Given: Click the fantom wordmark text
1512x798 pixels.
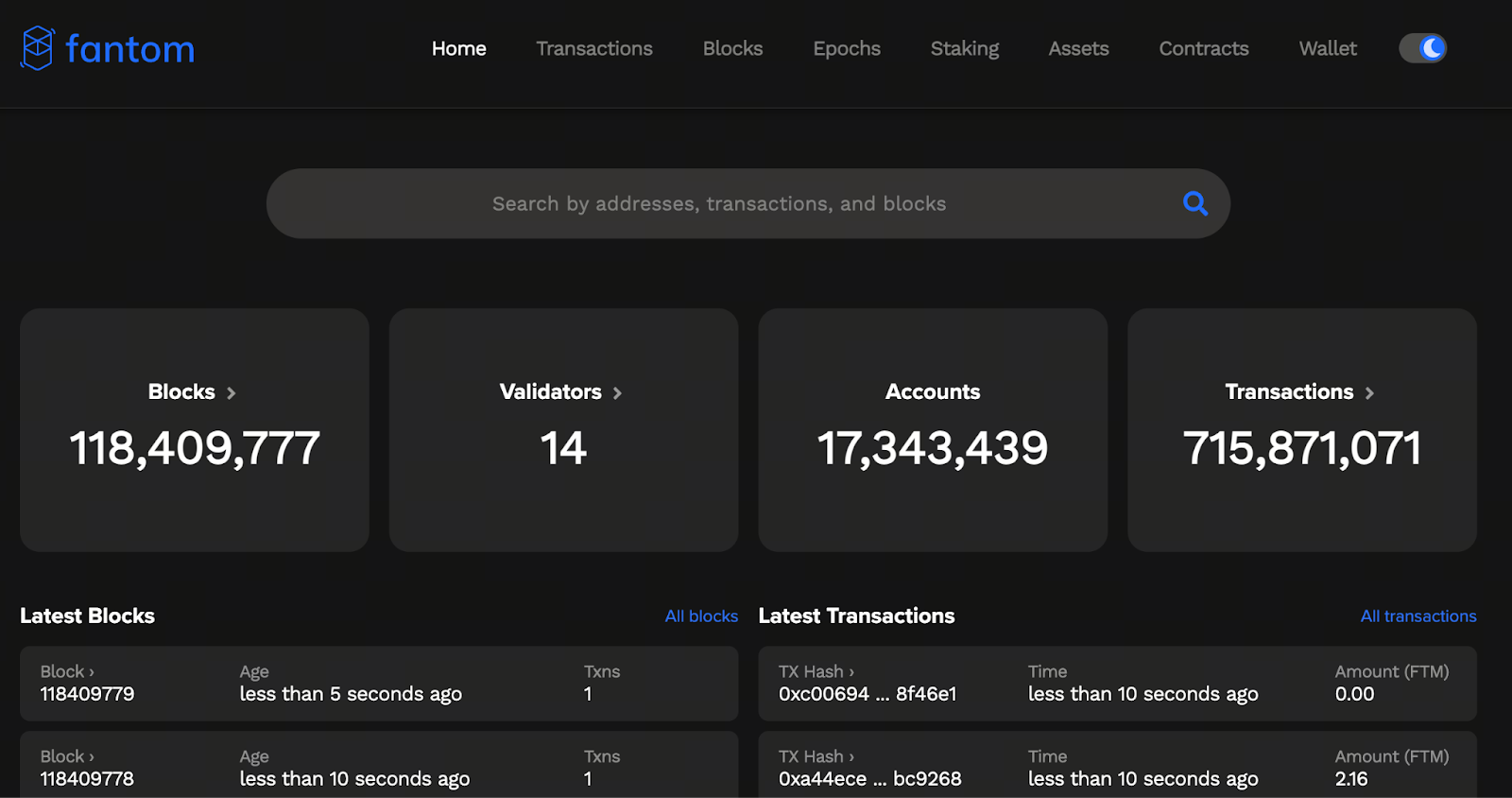Looking at the screenshot, I should coord(130,49).
